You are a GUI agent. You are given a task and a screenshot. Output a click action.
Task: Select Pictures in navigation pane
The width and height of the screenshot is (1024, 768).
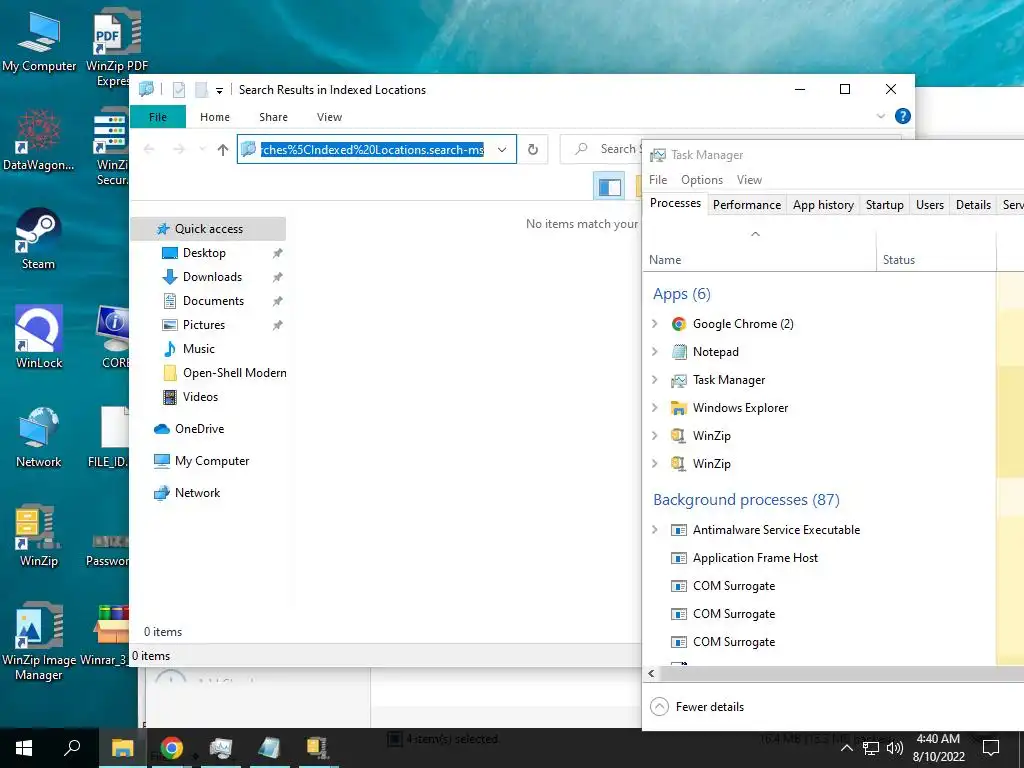click(x=204, y=325)
